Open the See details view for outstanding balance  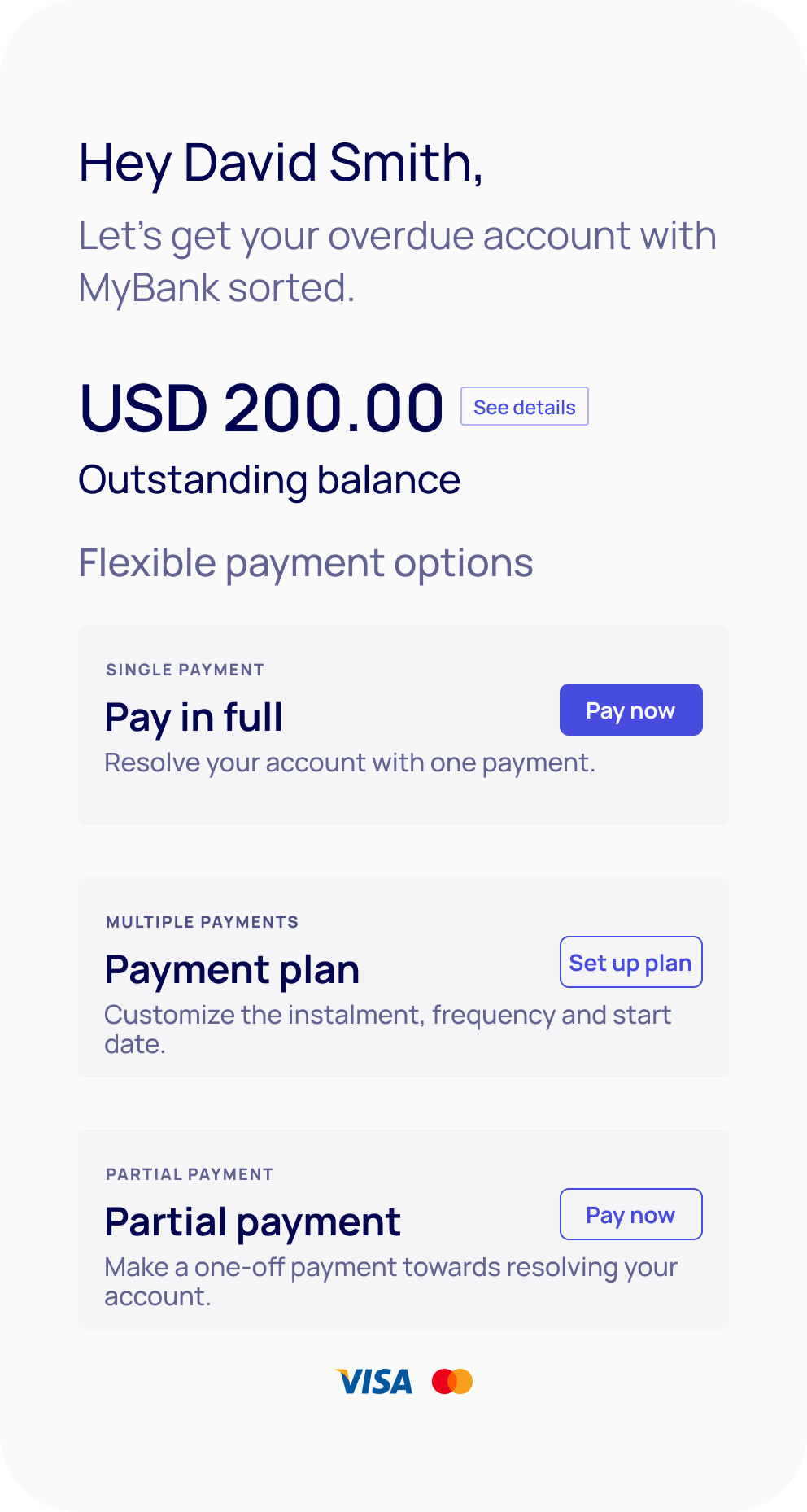coord(525,406)
